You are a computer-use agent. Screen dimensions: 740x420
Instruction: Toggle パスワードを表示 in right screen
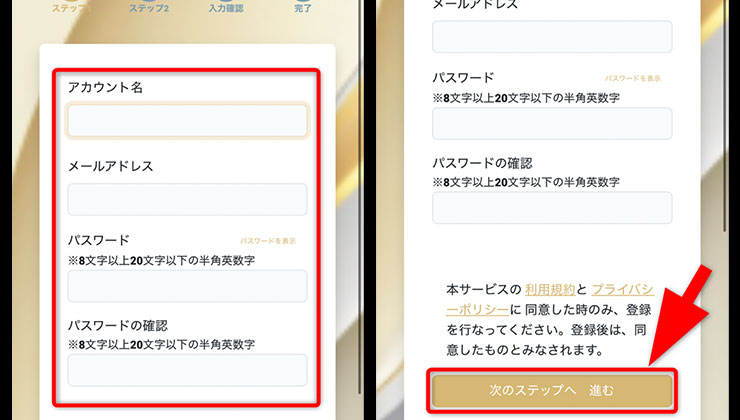632,78
